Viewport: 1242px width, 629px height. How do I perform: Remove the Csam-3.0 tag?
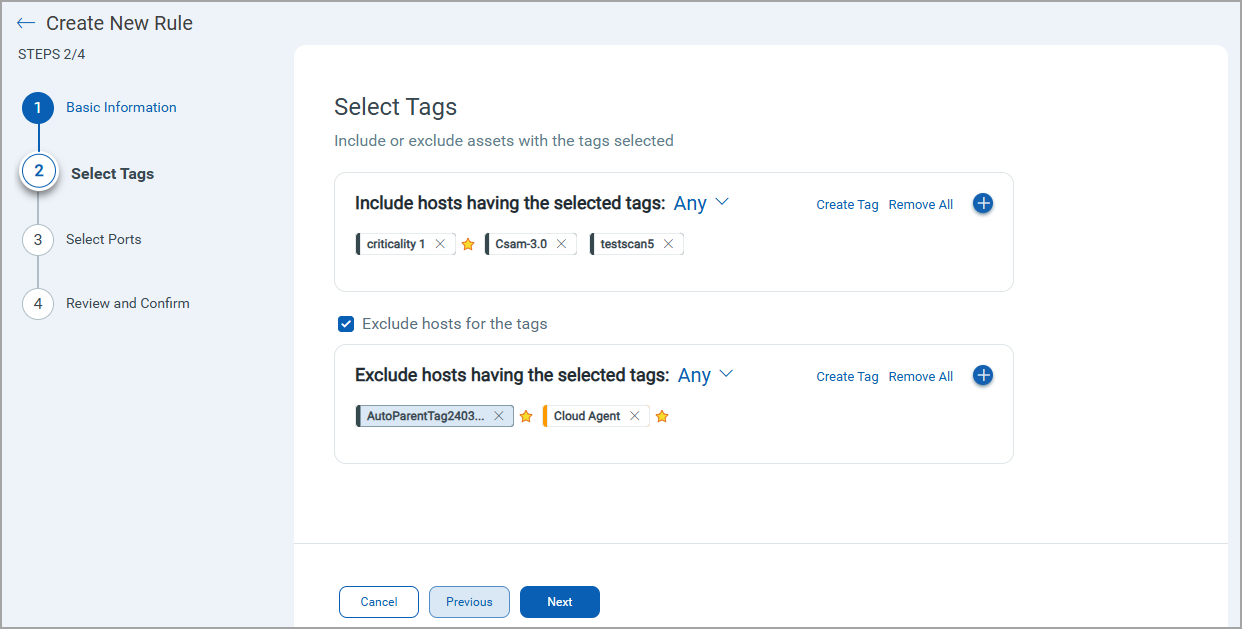[x=561, y=244]
